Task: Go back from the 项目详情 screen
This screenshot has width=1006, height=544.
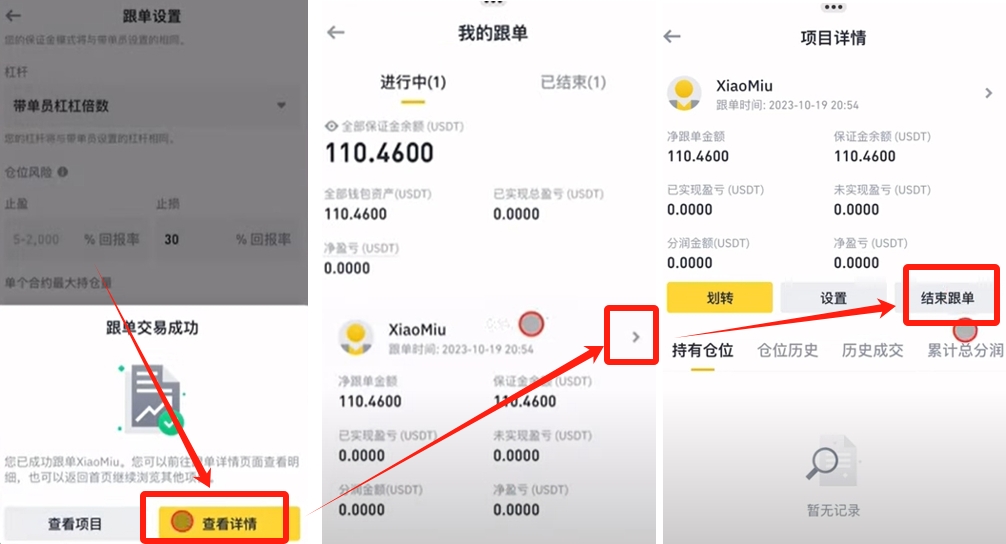Action: 672,37
